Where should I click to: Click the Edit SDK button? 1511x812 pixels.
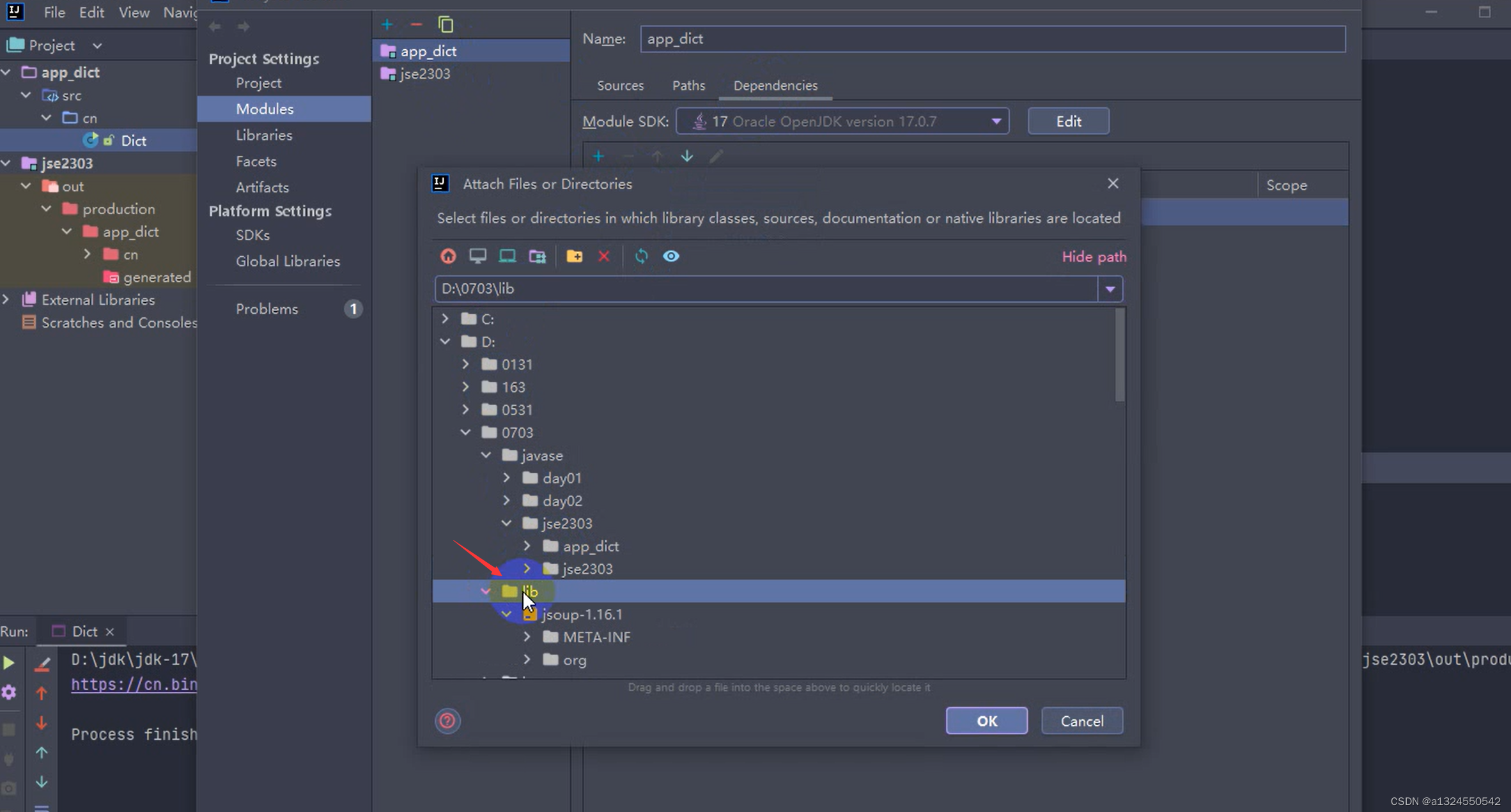click(x=1068, y=121)
